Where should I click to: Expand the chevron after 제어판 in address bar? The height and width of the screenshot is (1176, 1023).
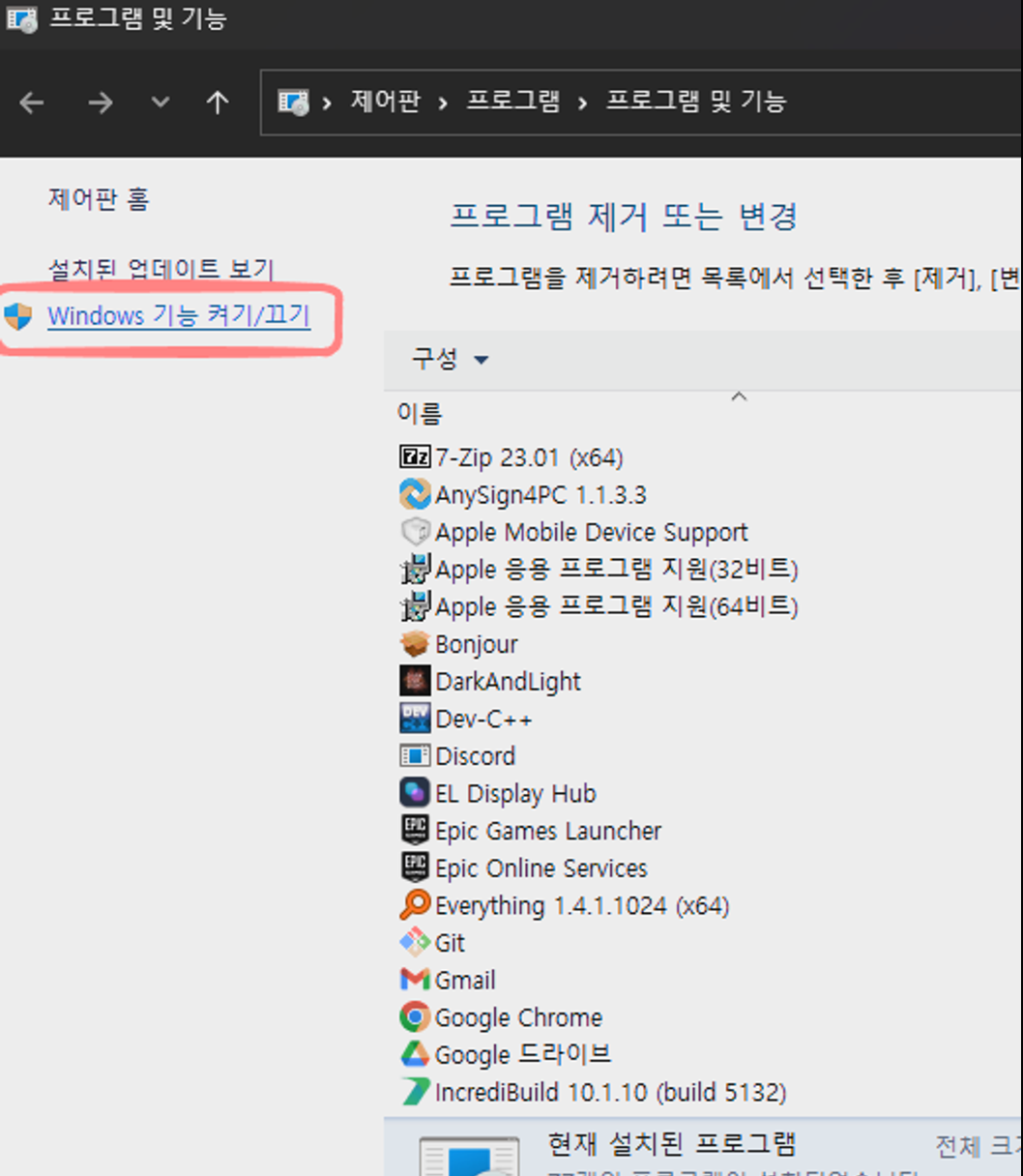tap(443, 103)
